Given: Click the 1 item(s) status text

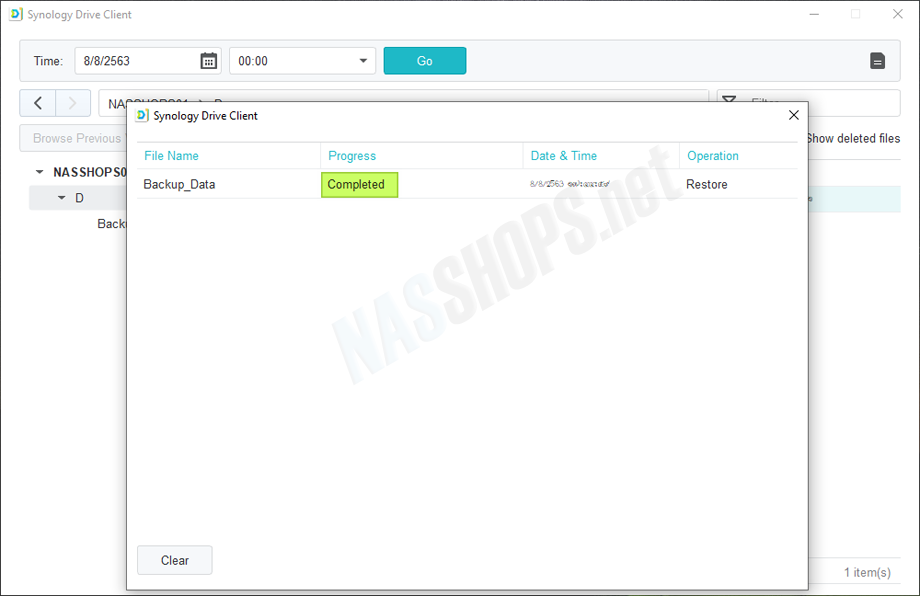Looking at the screenshot, I should point(867,572).
